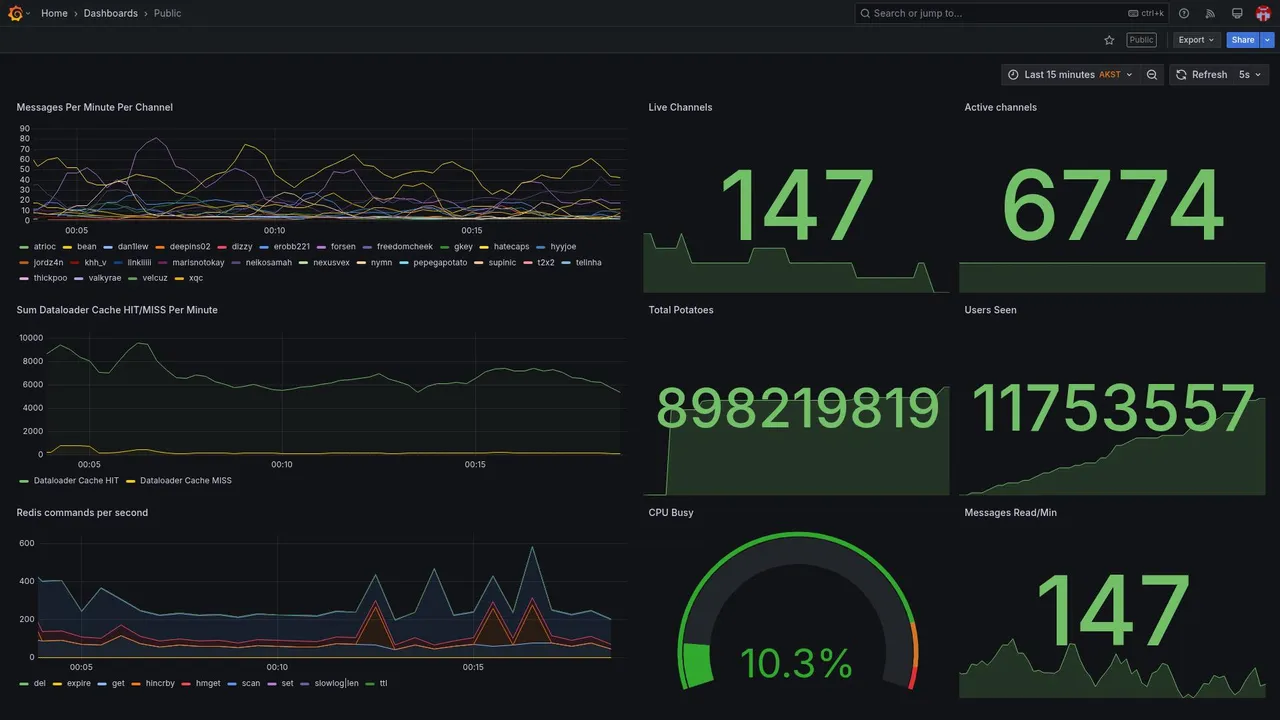Open the help question mark icon
Viewport: 1280px width, 720px height.
[1184, 13]
